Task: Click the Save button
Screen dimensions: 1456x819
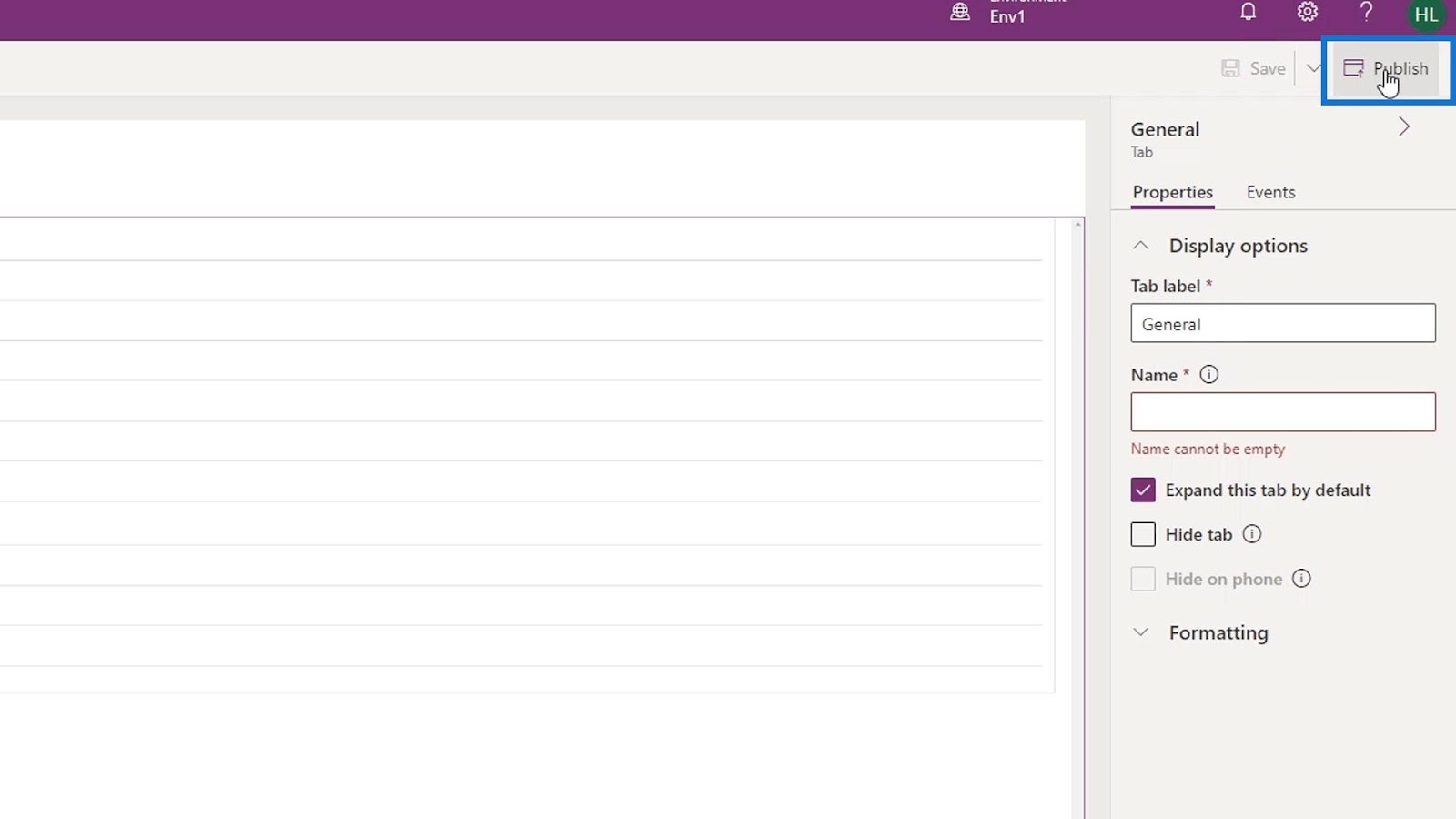Action: (x=1253, y=68)
